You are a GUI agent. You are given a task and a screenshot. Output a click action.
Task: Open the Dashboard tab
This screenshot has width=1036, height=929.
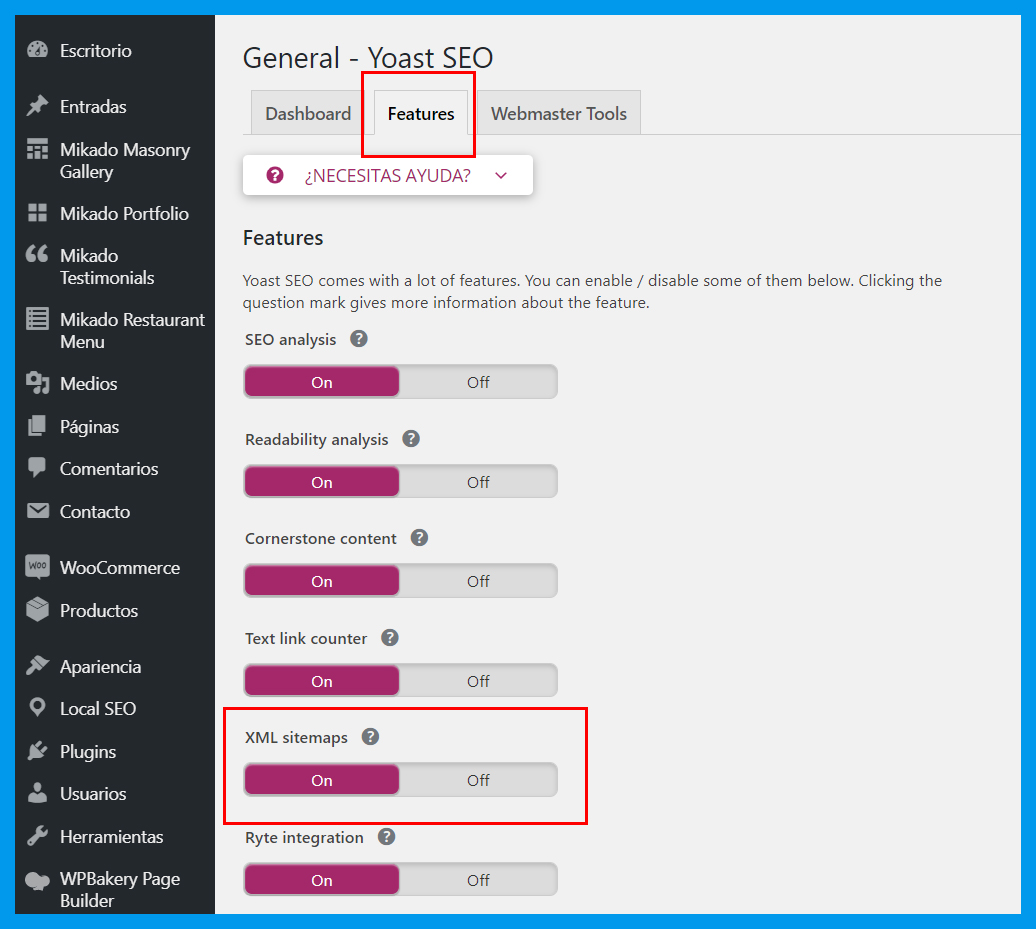click(x=308, y=114)
